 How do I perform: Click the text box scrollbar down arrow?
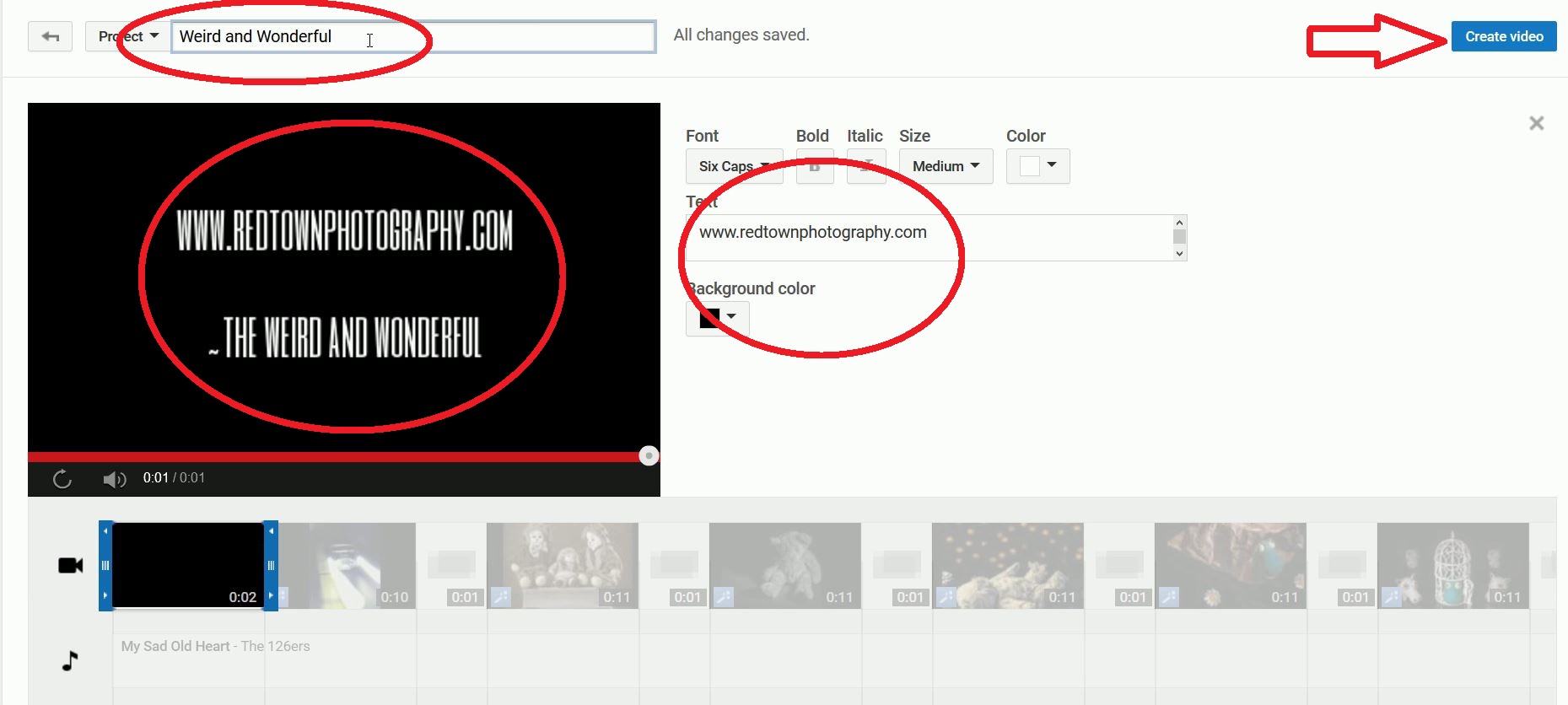pos(1179,253)
